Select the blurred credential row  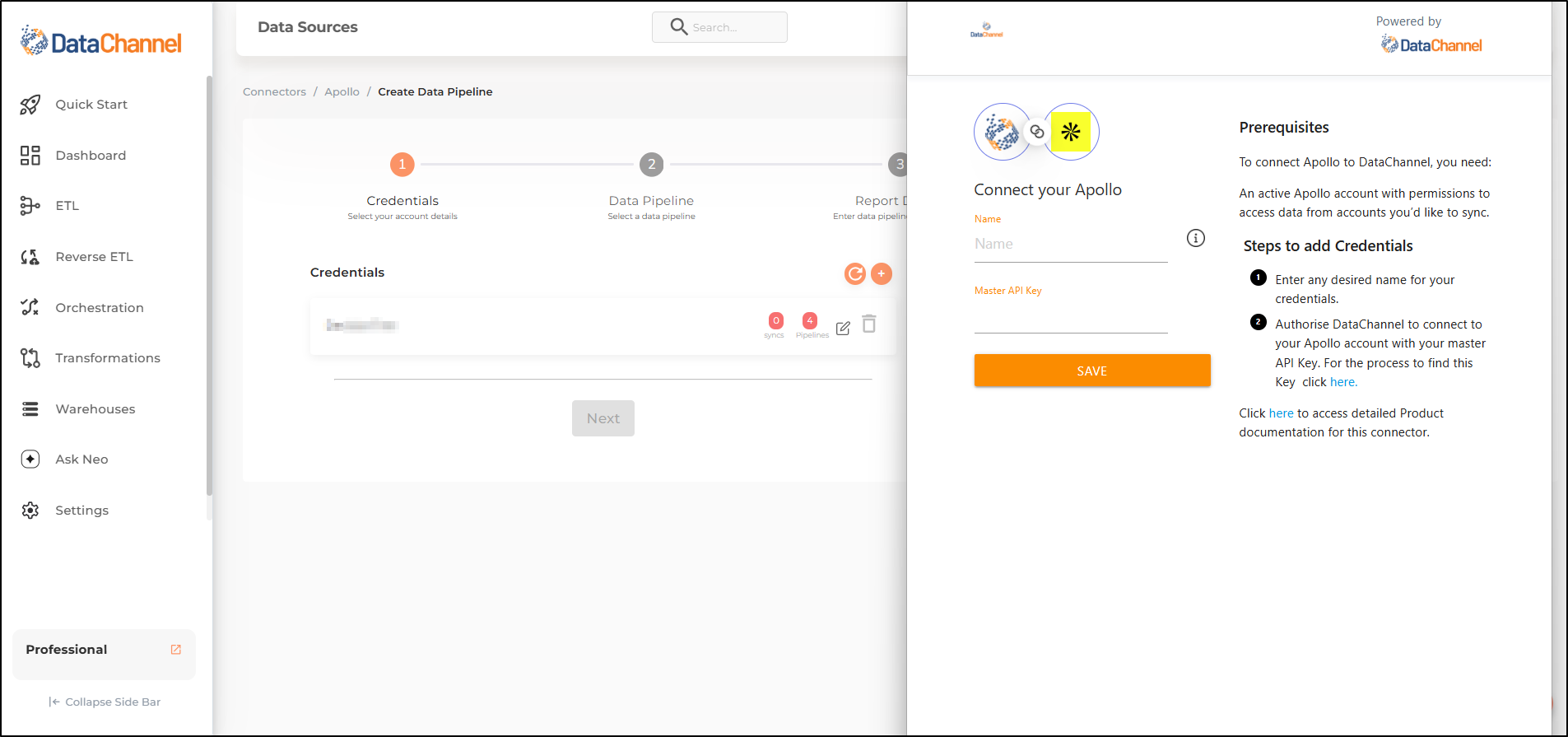pos(603,325)
